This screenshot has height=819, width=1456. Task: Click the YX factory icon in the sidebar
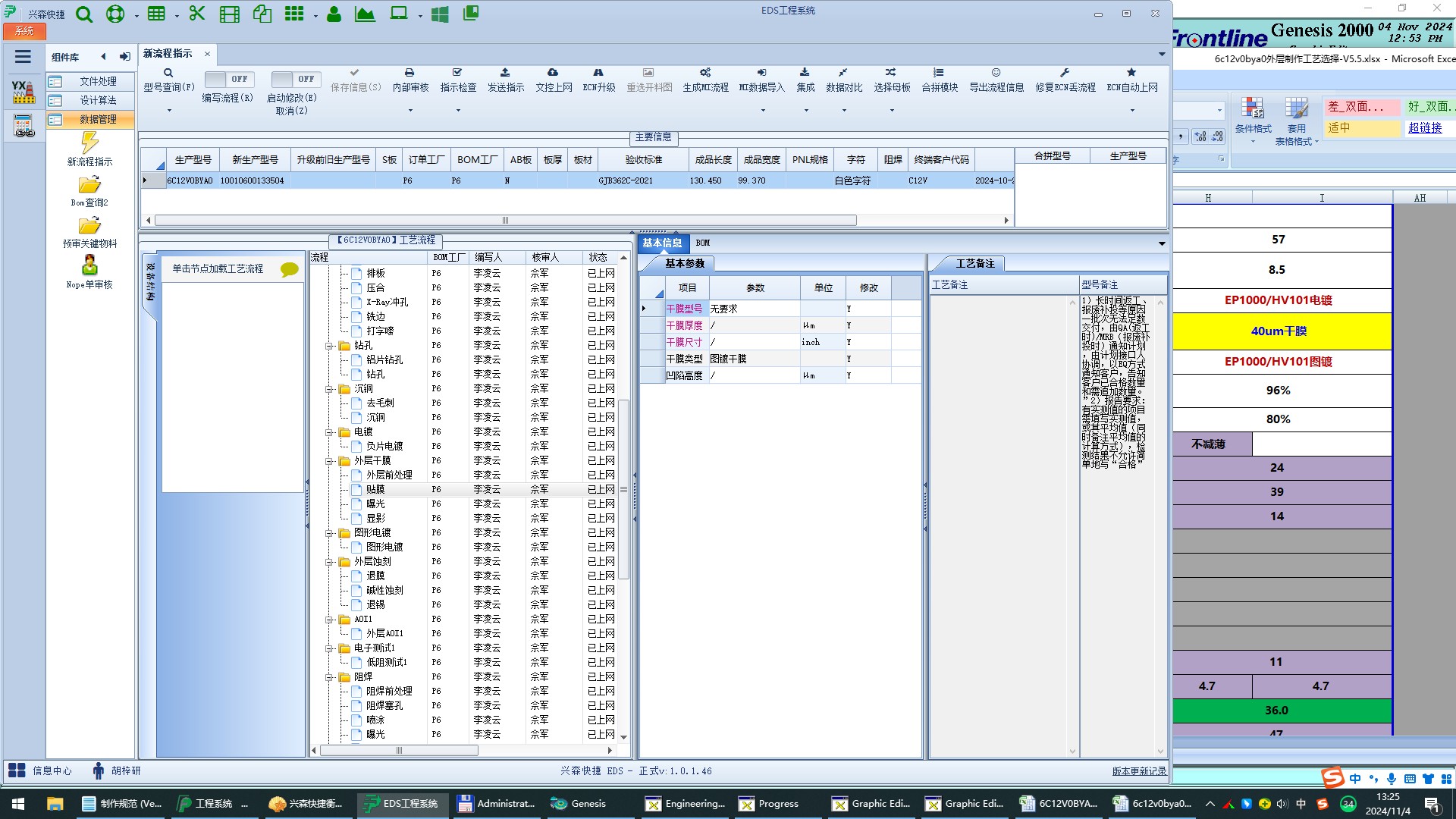(x=23, y=91)
